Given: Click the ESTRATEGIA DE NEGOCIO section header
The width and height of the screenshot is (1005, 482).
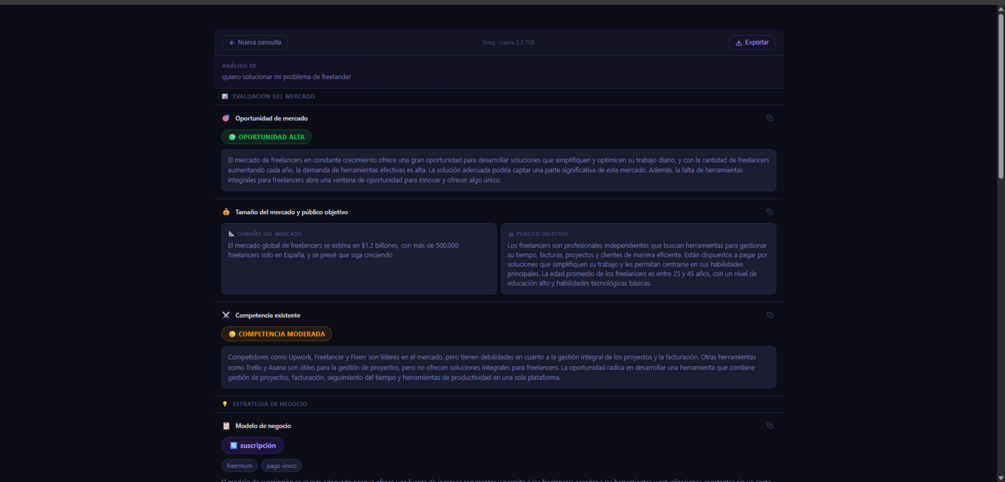Looking at the screenshot, I should pos(270,404).
